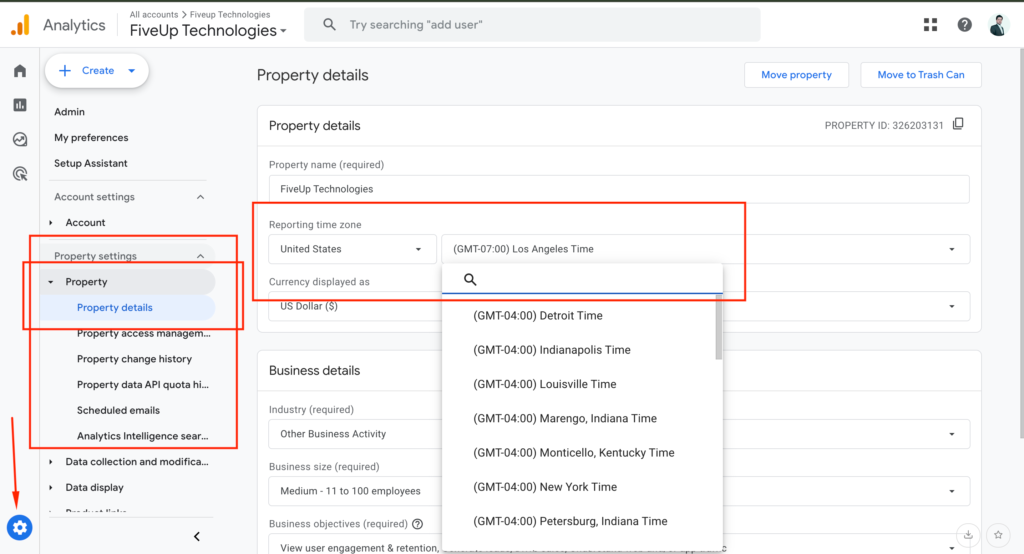The width and height of the screenshot is (1024, 554).
Task: Click the search magnifier in the top bar
Action: pyautogui.click(x=329, y=25)
